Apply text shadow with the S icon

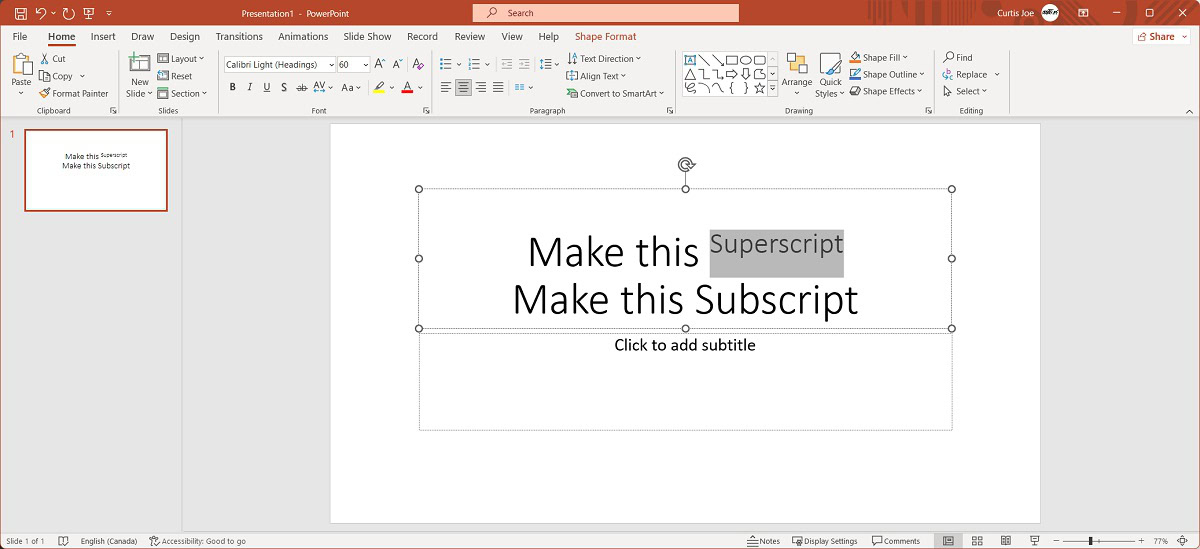click(x=285, y=88)
